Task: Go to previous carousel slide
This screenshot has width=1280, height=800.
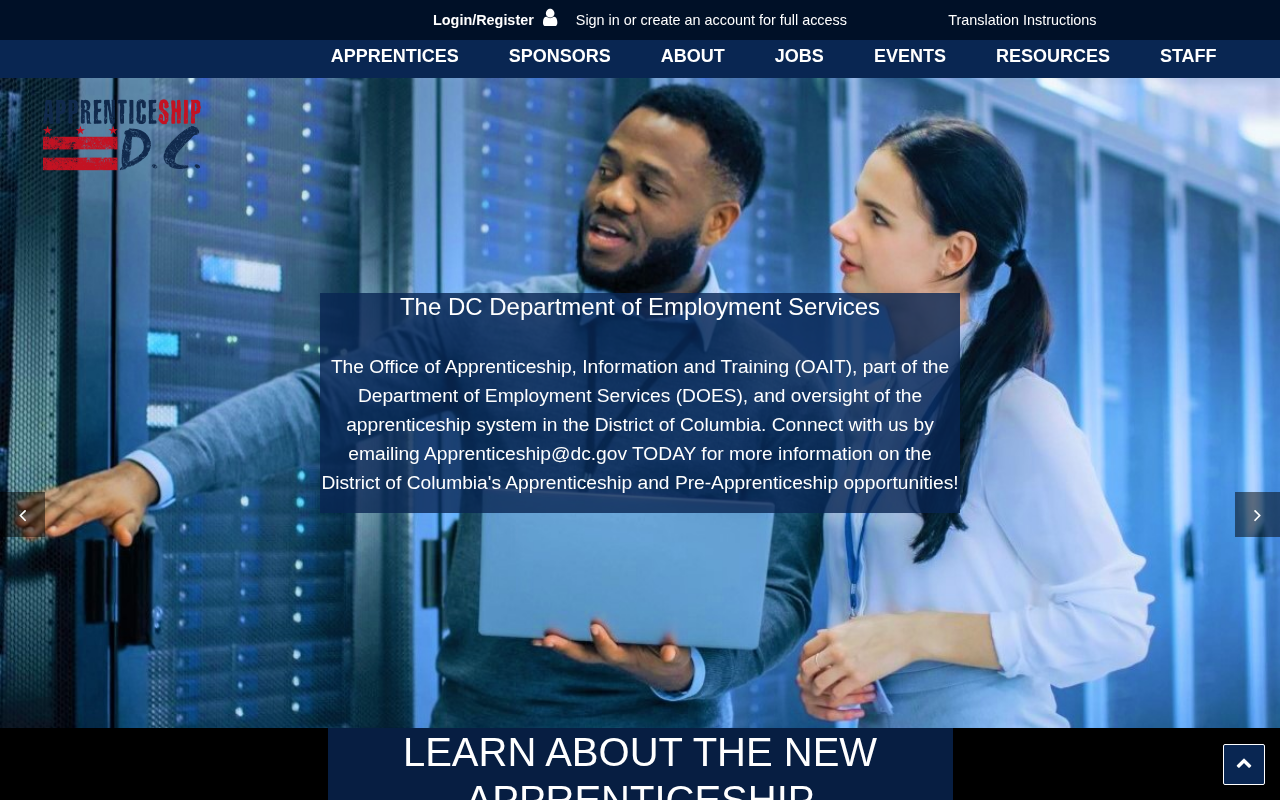Action: [x=22, y=515]
